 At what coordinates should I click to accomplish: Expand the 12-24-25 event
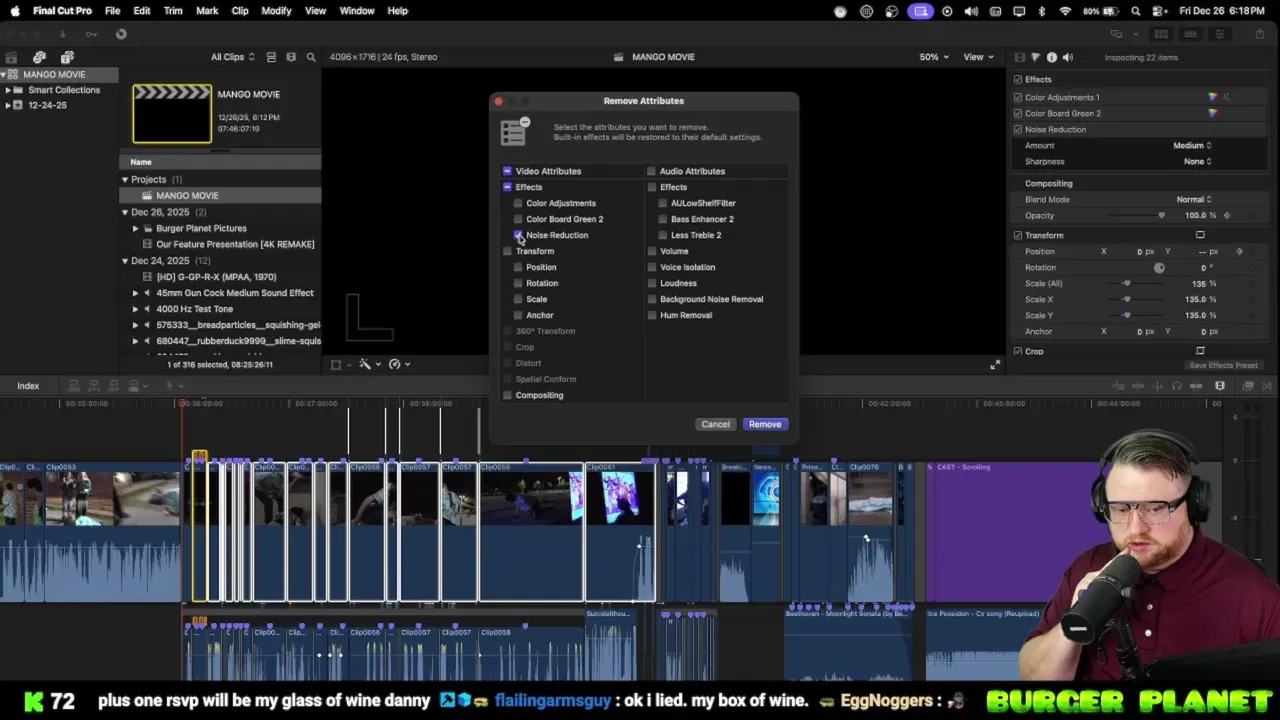point(8,105)
